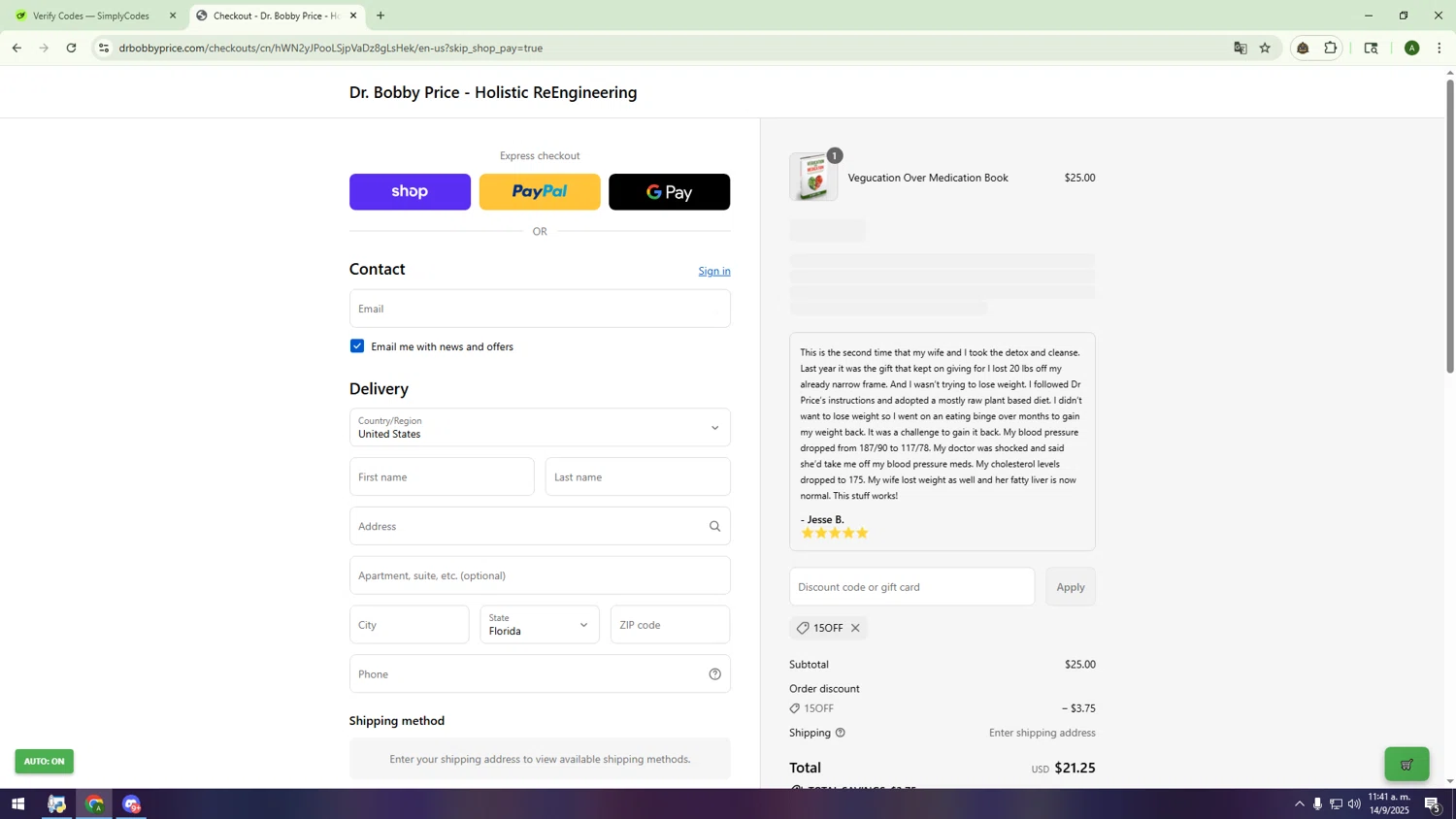Open network settings tray icon
The width and height of the screenshot is (1456, 819).
pos(1336,804)
